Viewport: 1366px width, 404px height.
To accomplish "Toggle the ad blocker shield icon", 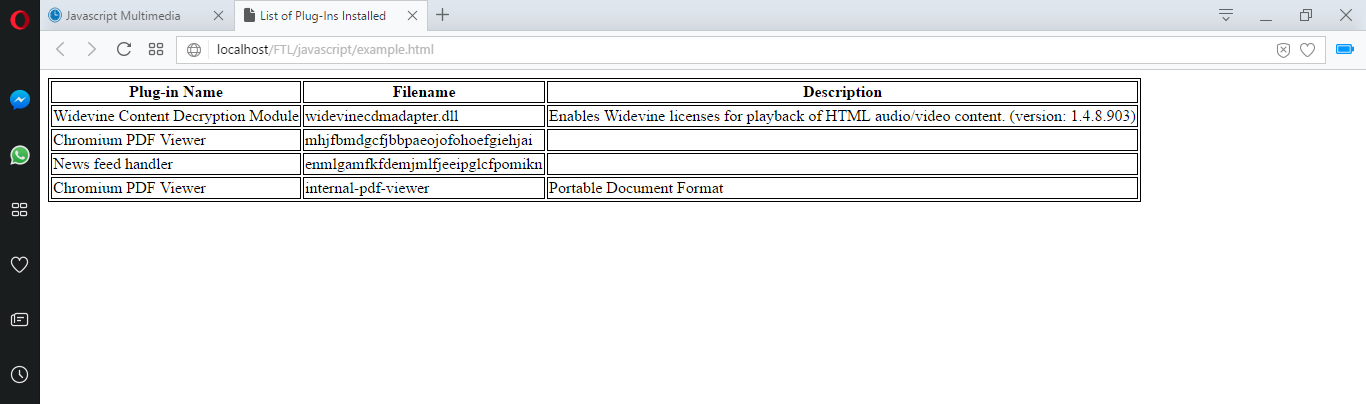I will 1283,50.
